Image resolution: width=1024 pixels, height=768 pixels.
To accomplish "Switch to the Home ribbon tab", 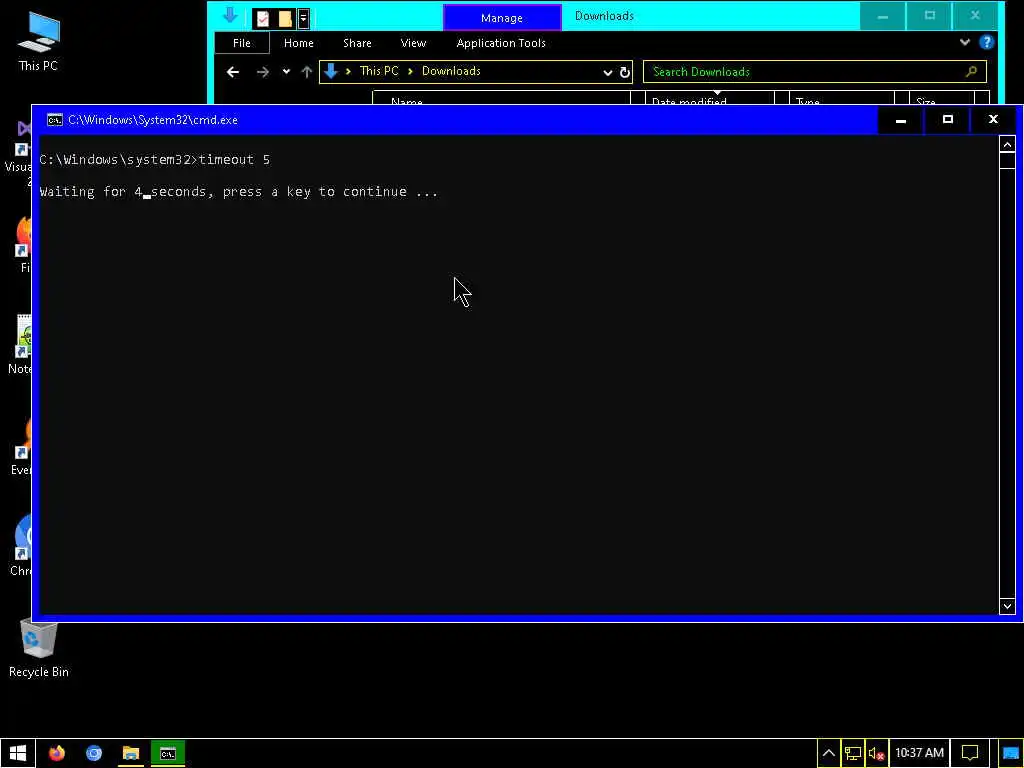I will [298, 43].
